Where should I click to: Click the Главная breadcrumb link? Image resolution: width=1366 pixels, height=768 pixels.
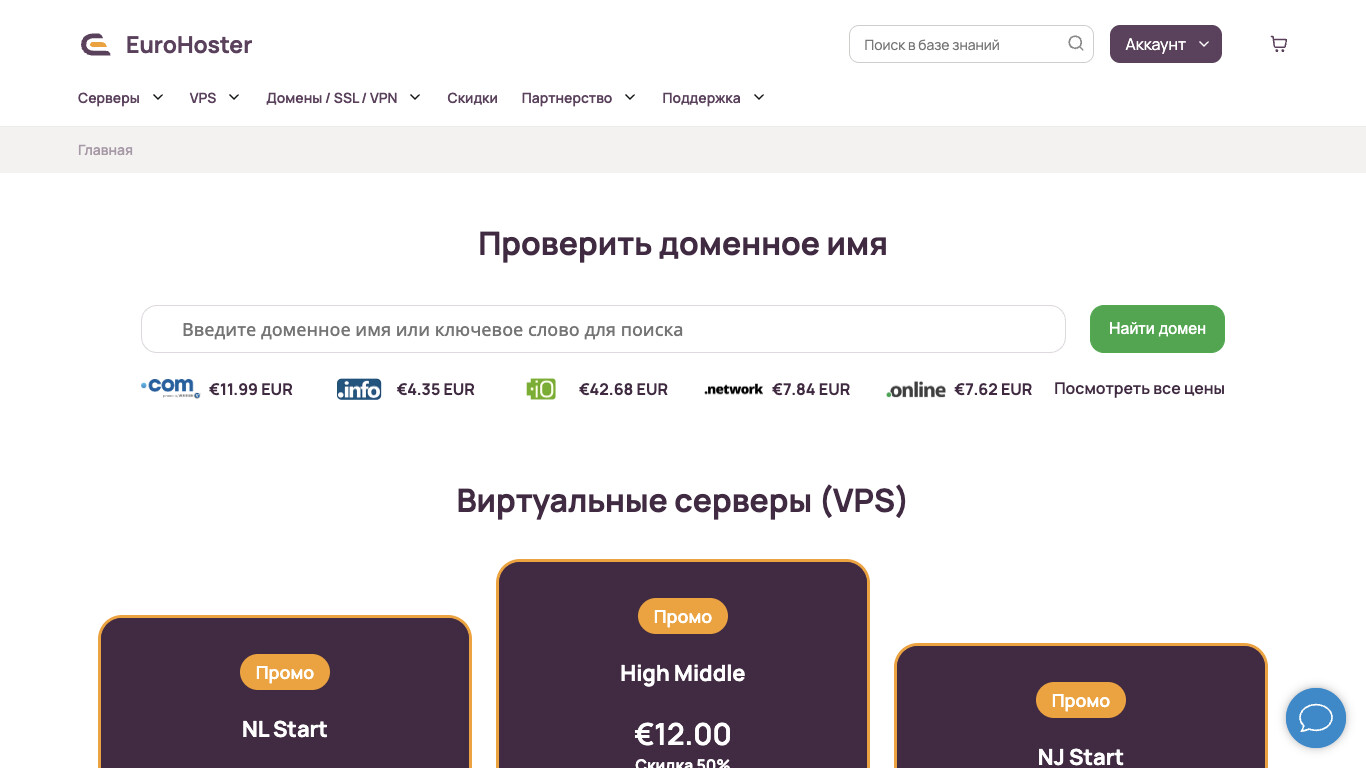click(x=105, y=149)
